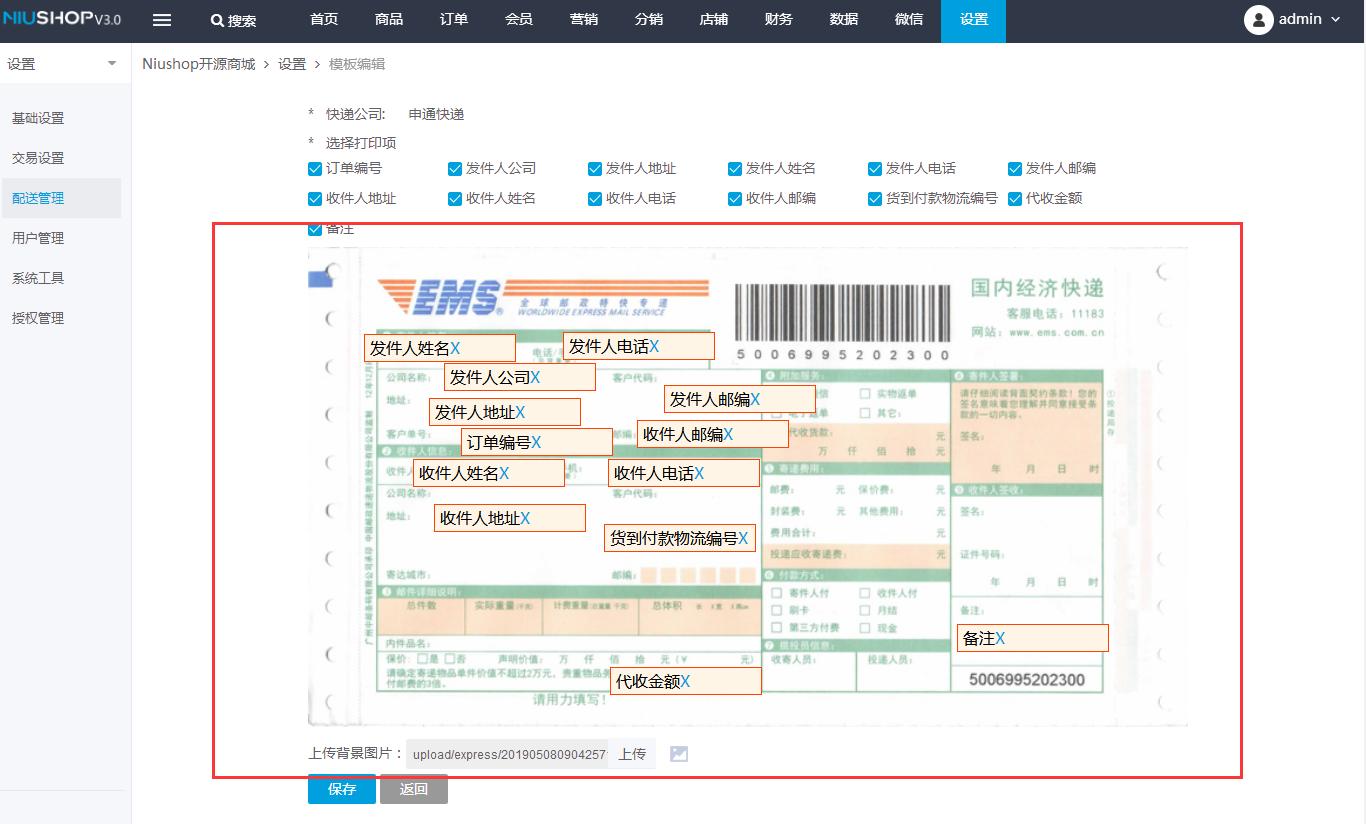Click the admin avatar icon
Image resolution: width=1366 pixels, height=824 pixels.
tap(1259, 20)
